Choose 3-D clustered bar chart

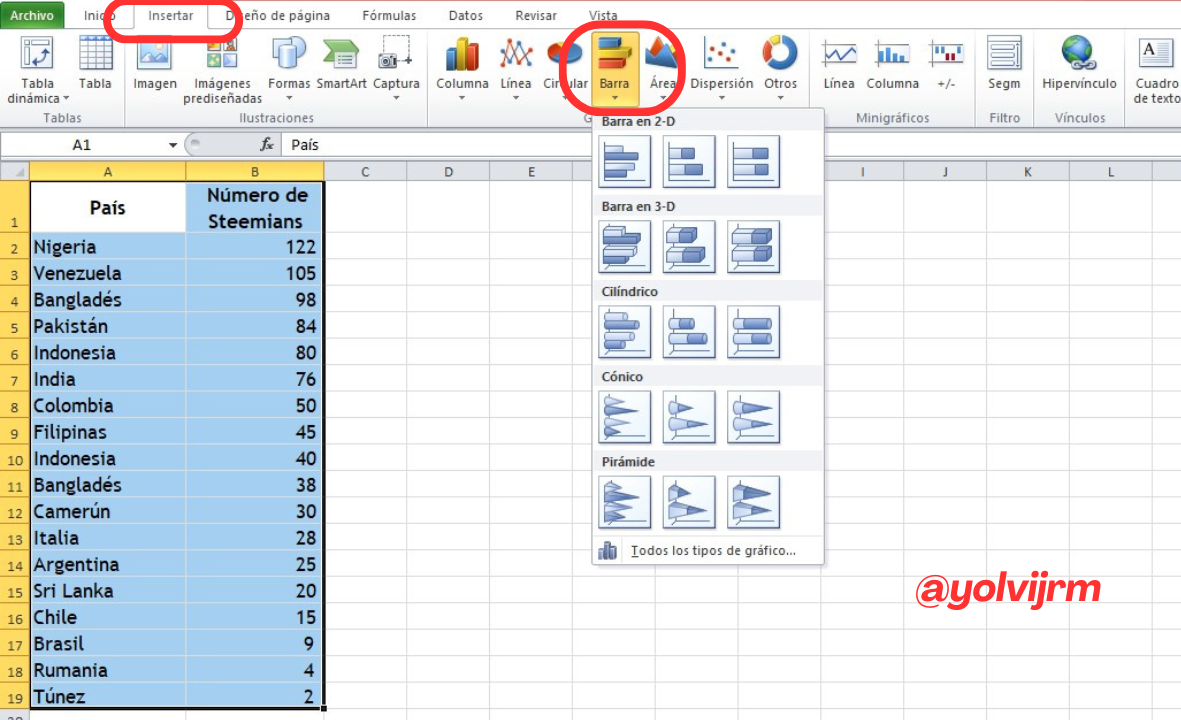coord(624,246)
